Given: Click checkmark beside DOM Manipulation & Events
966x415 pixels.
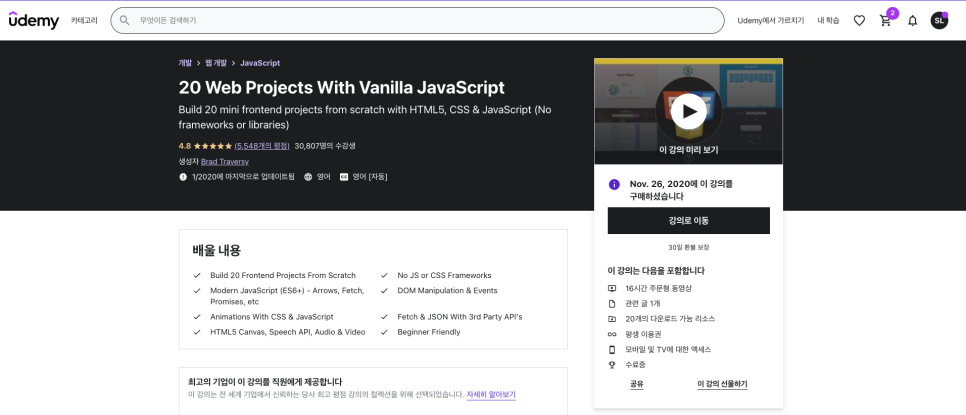Looking at the screenshot, I should [384, 291].
